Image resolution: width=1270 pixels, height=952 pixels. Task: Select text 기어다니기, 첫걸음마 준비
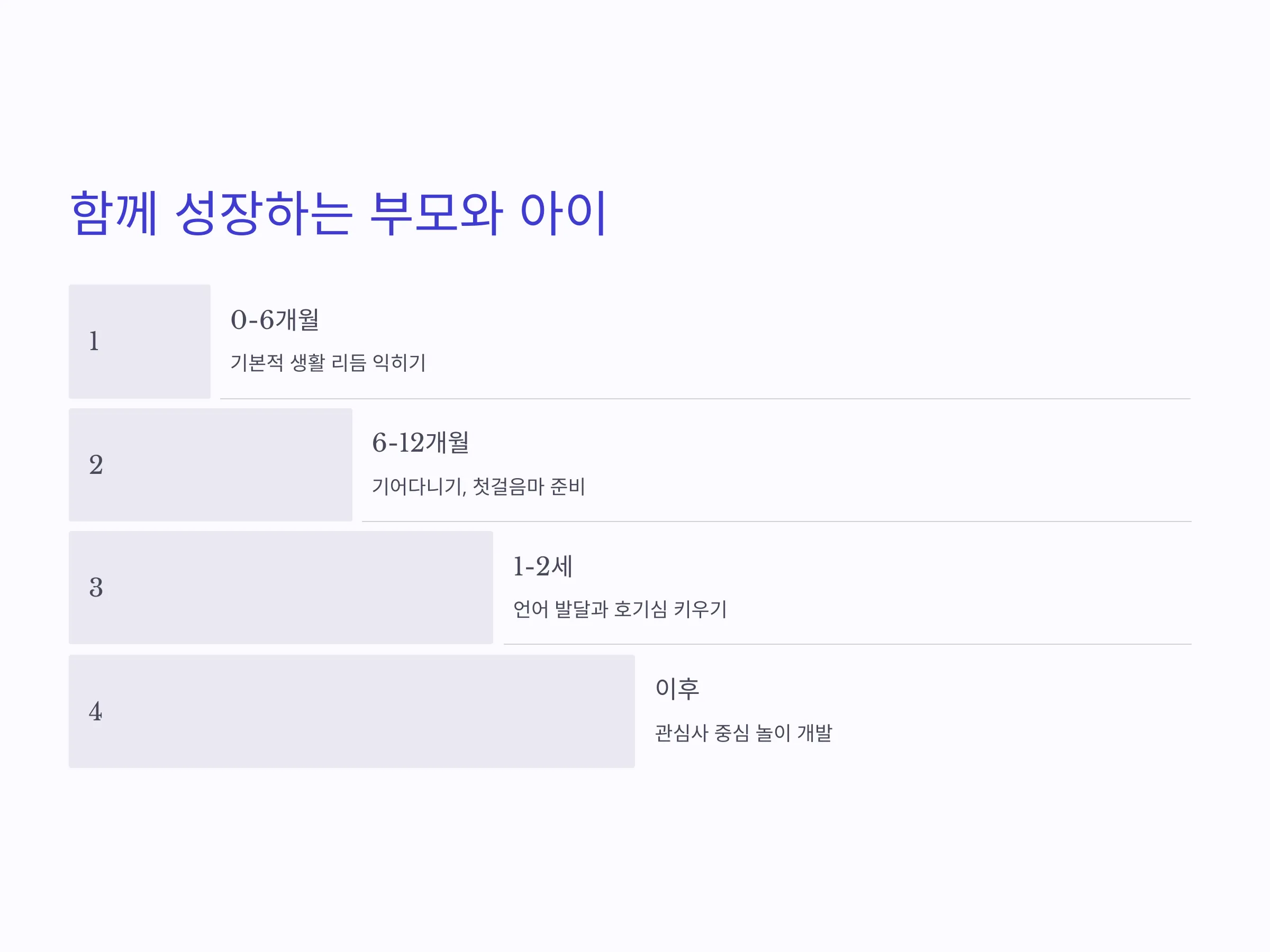pyautogui.click(x=478, y=487)
